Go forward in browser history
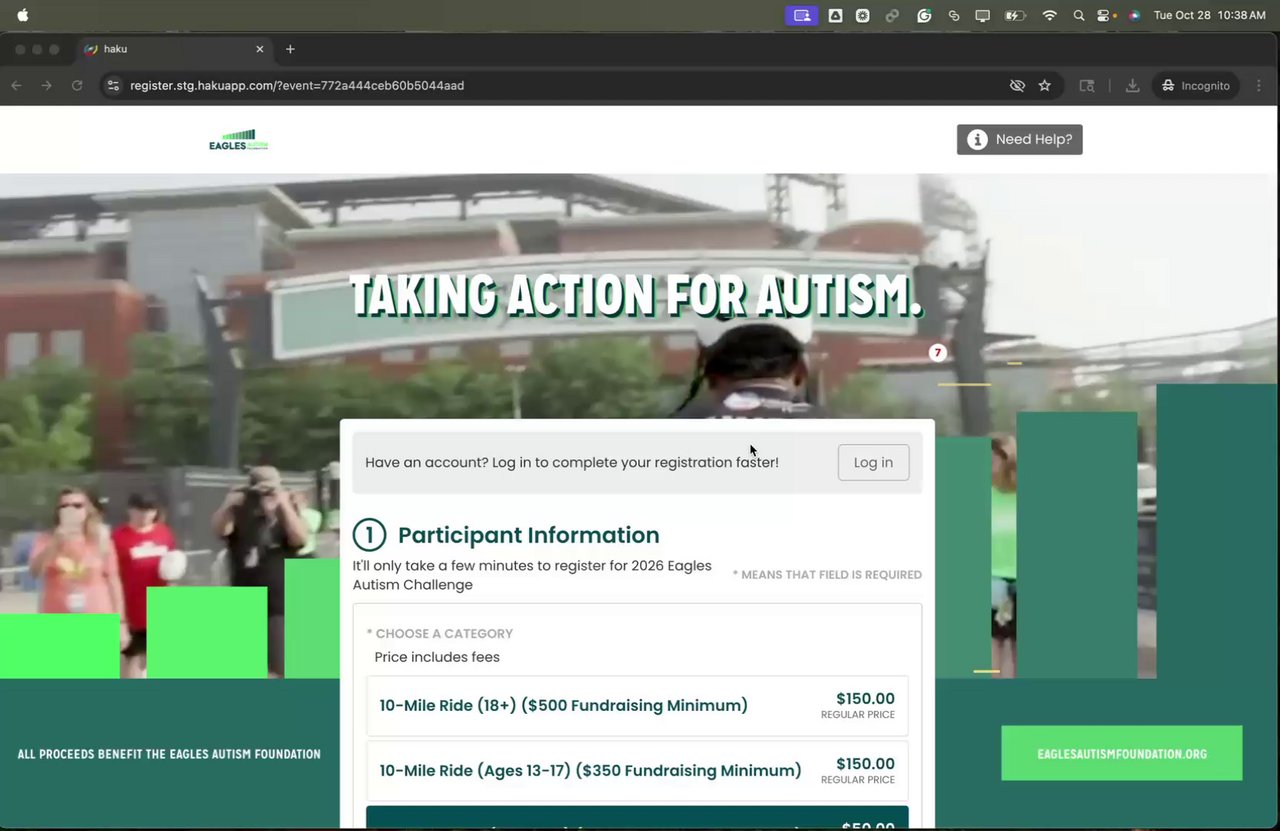The image size is (1280, 831). pyautogui.click(x=47, y=86)
